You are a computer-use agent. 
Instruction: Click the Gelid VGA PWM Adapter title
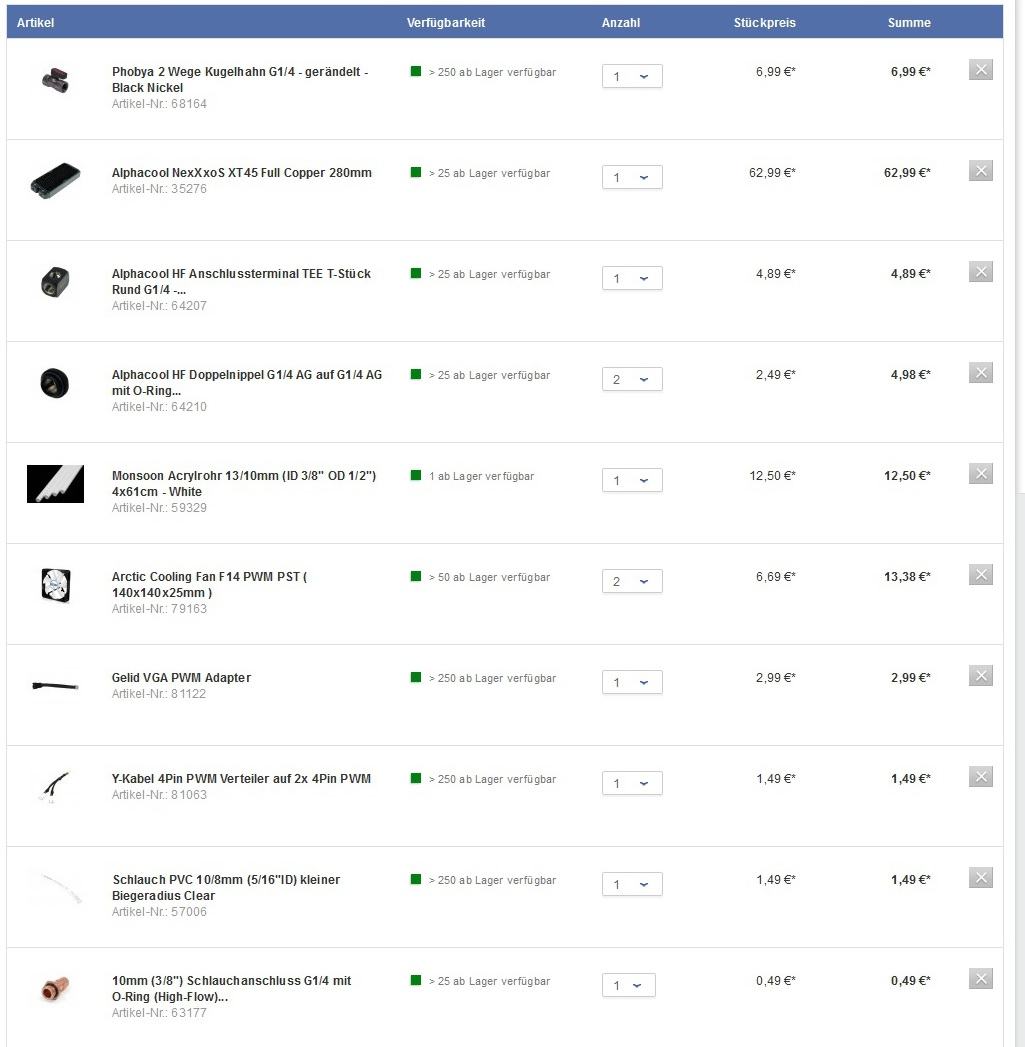point(181,678)
